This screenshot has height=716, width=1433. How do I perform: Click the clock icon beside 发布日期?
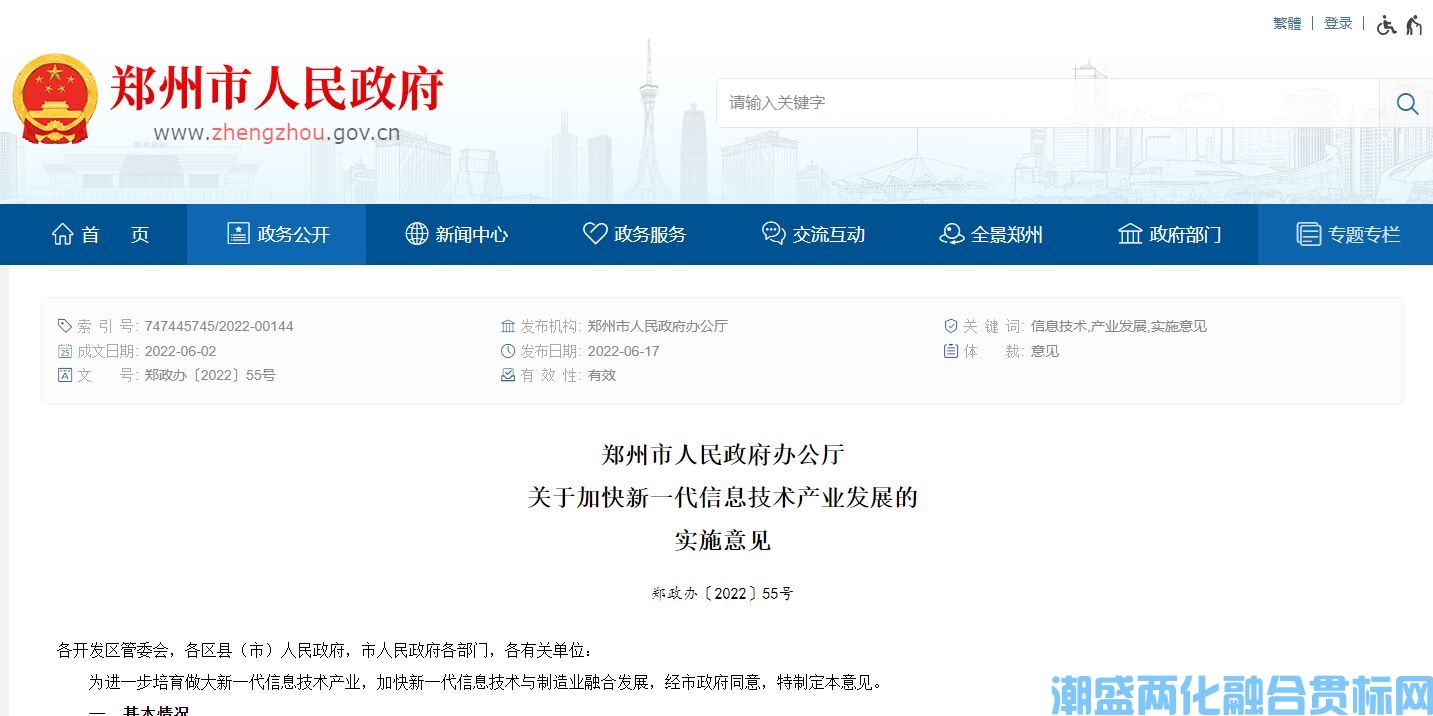pos(508,351)
